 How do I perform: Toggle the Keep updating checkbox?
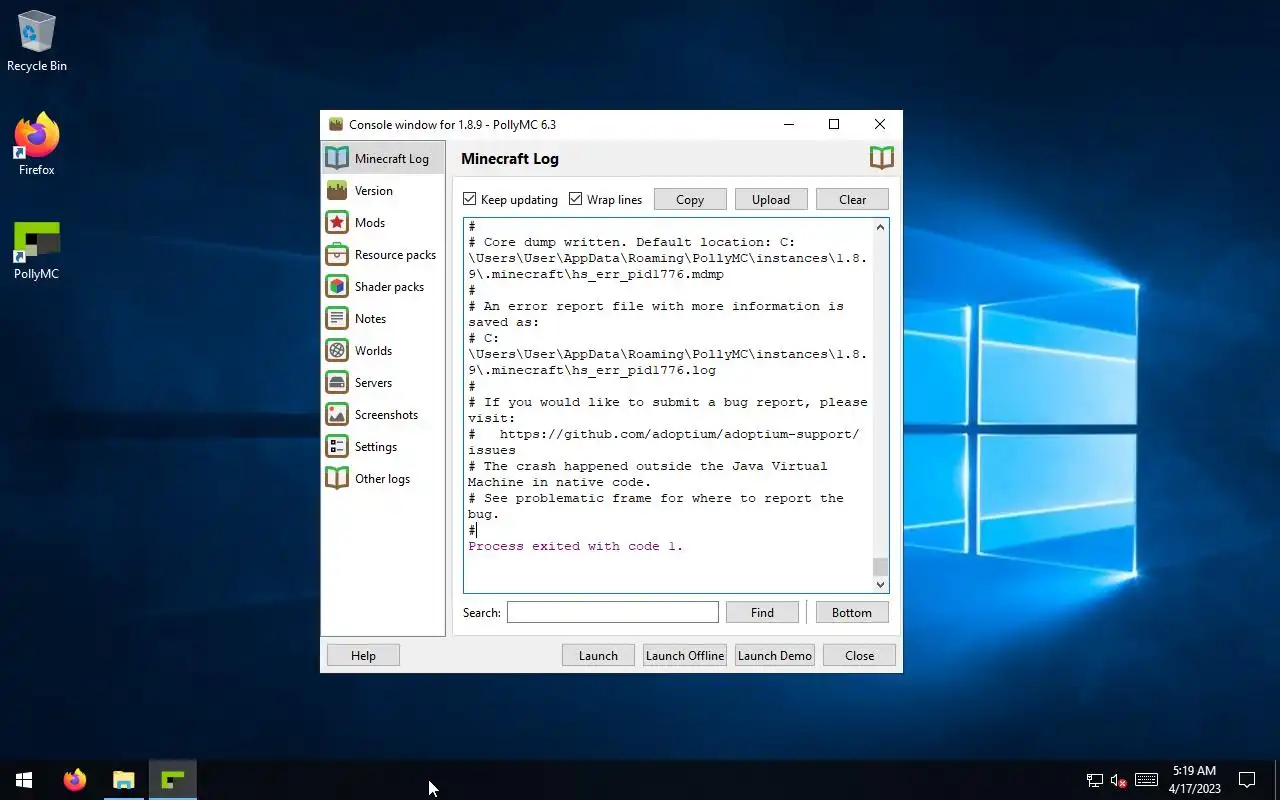[469, 199]
